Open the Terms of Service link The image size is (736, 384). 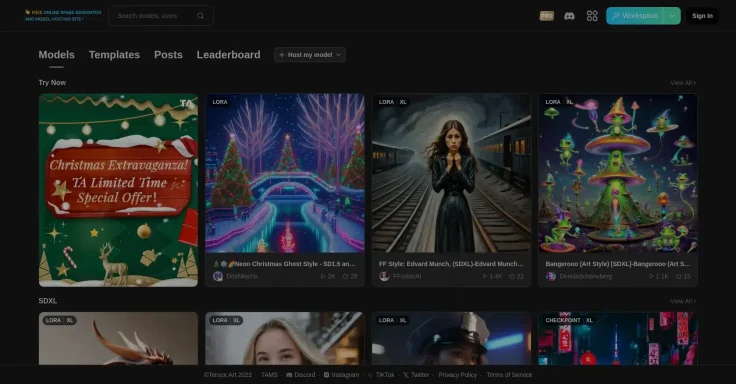tap(509, 375)
